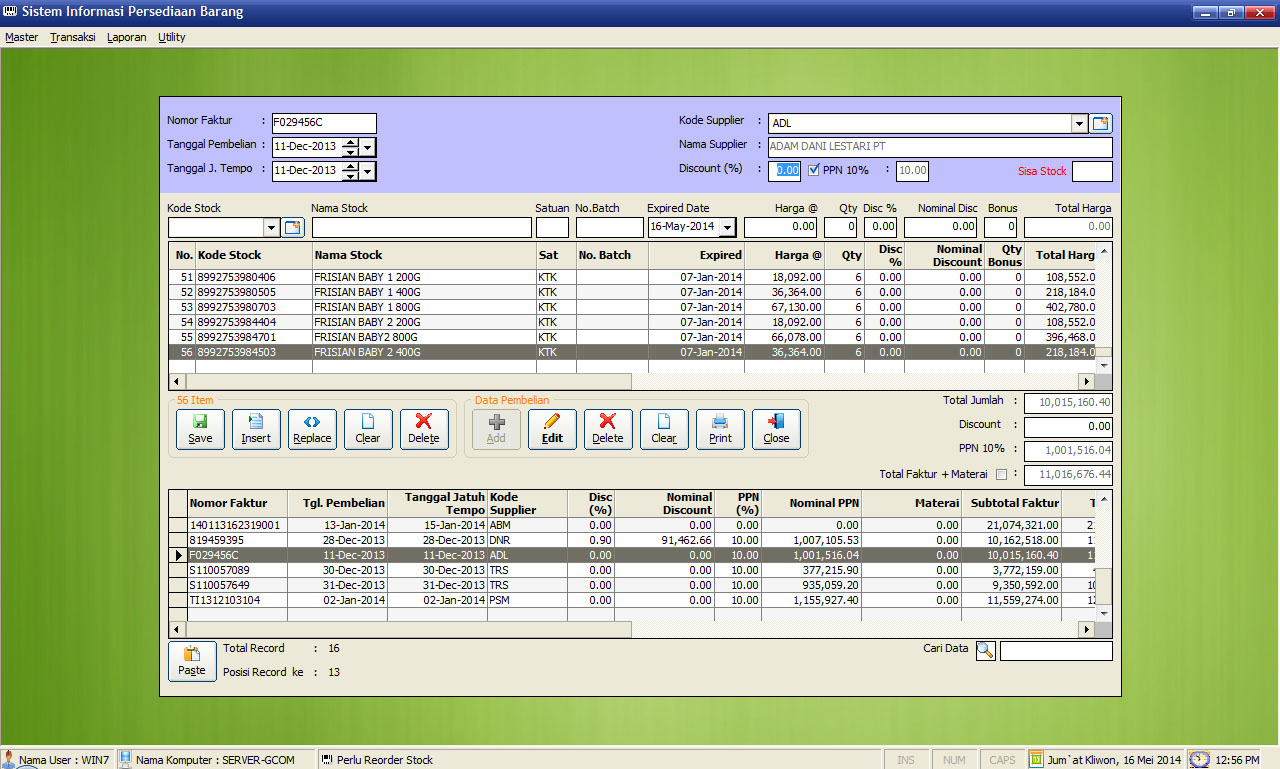Image resolution: width=1280 pixels, height=769 pixels.
Task: Toggle the PPN 10% checkbox
Action: tap(814, 170)
